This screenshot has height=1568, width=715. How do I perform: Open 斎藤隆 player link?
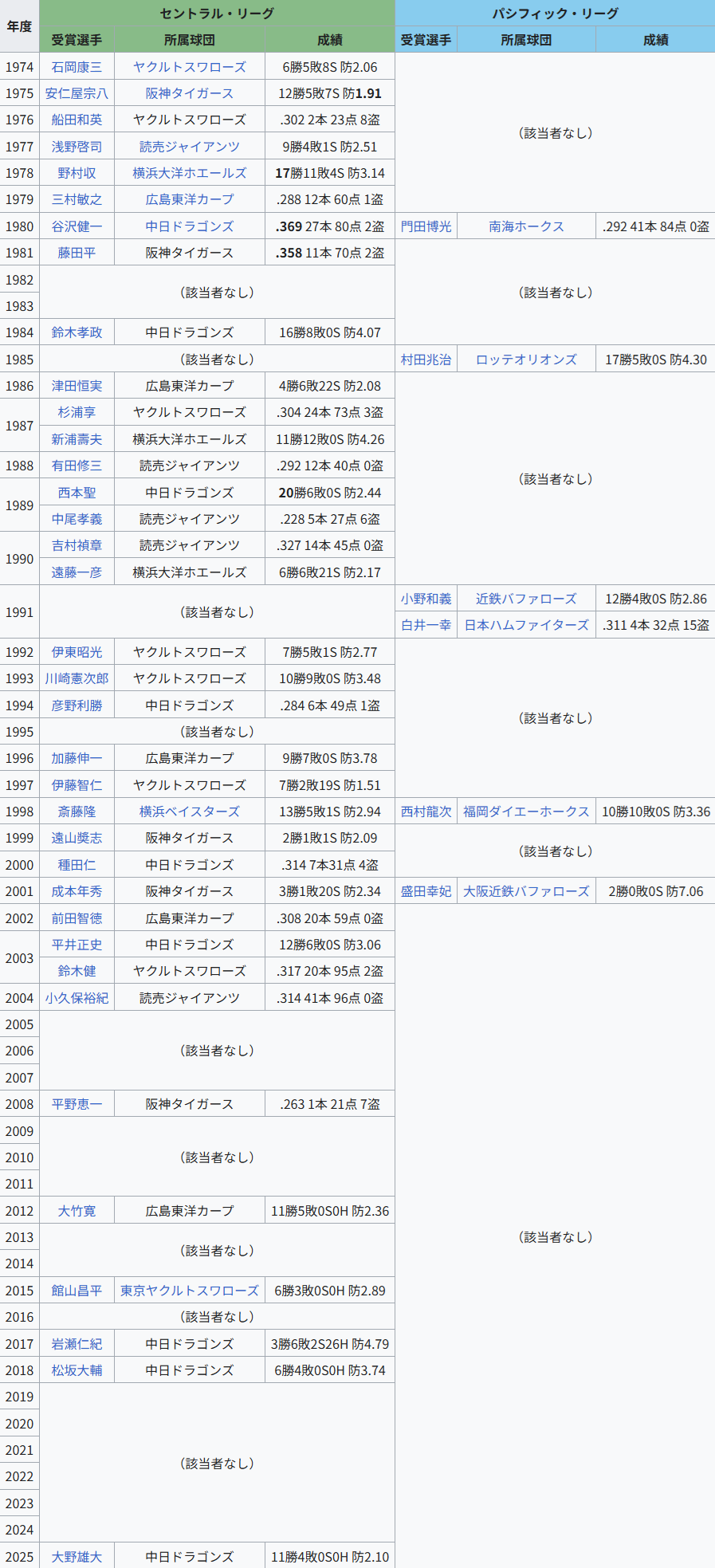(x=77, y=812)
